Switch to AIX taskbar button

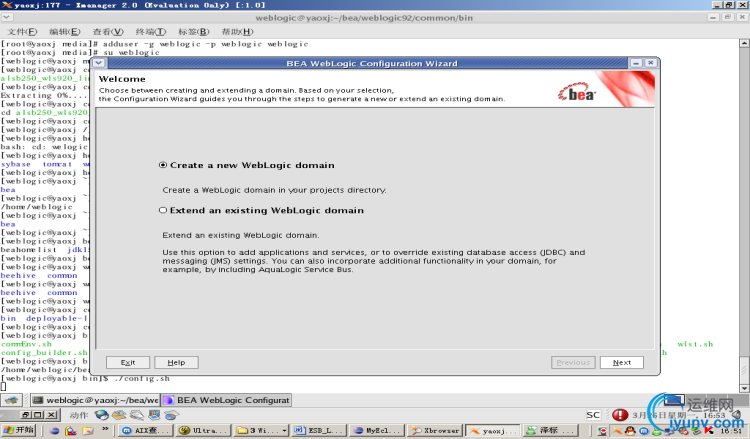pyautogui.click(x=146, y=430)
